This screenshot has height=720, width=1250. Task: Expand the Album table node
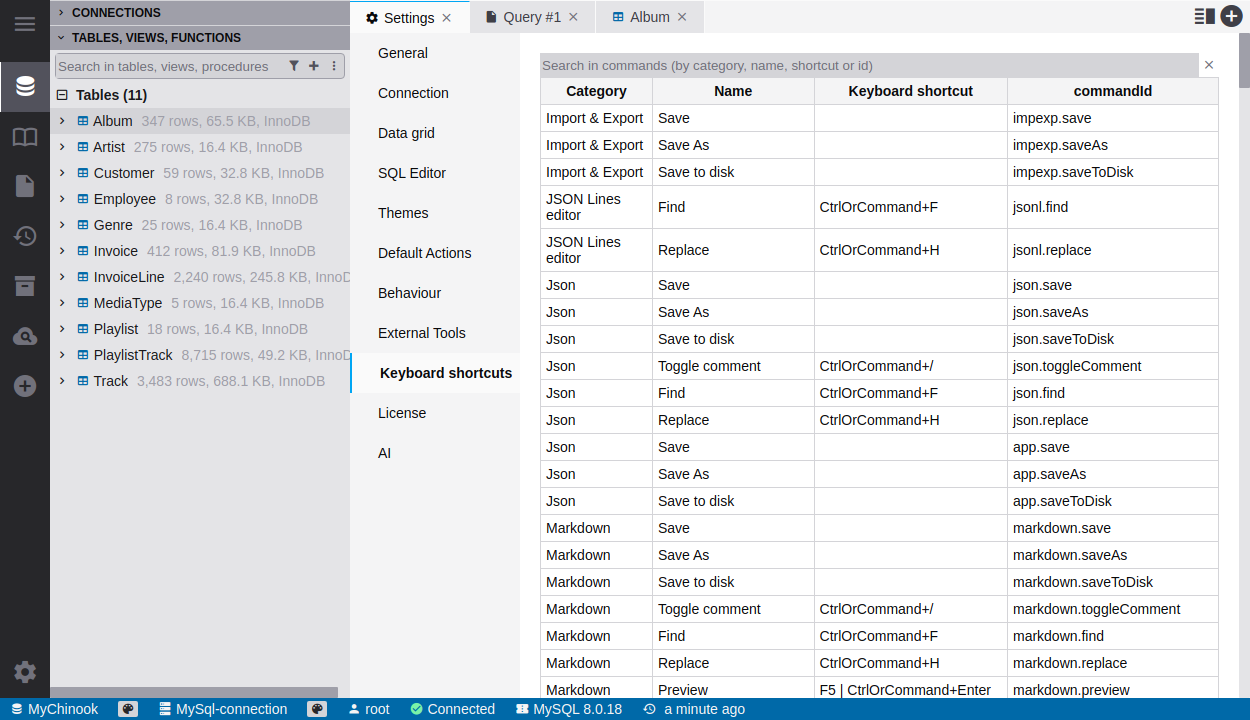62,121
